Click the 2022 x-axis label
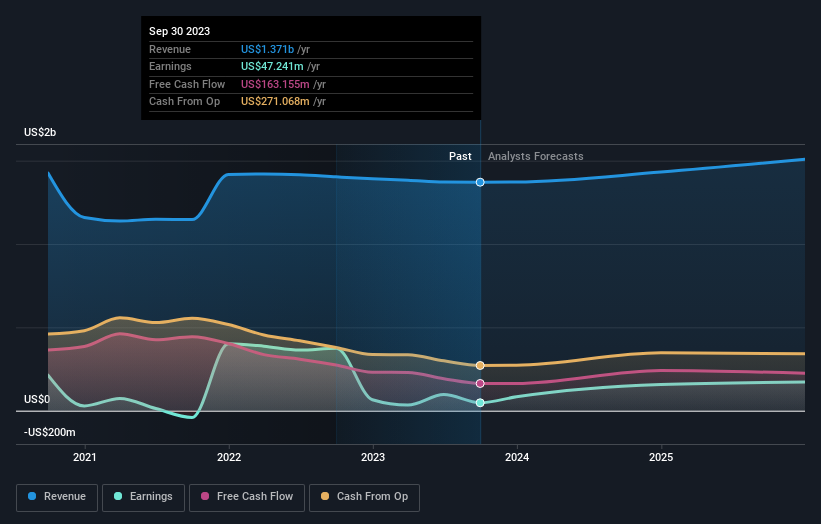The height and width of the screenshot is (524, 821). click(229, 457)
